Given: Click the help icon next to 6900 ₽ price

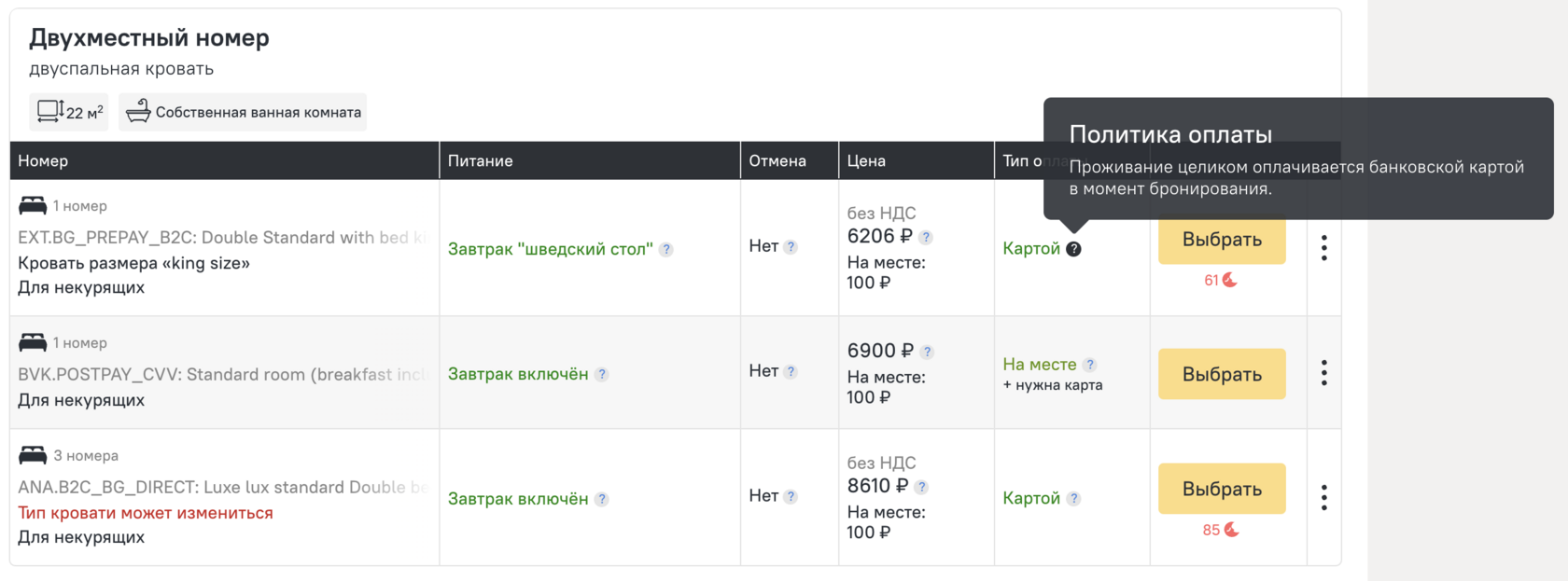Looking at the screenshot, I should click(x=927, y=353).
